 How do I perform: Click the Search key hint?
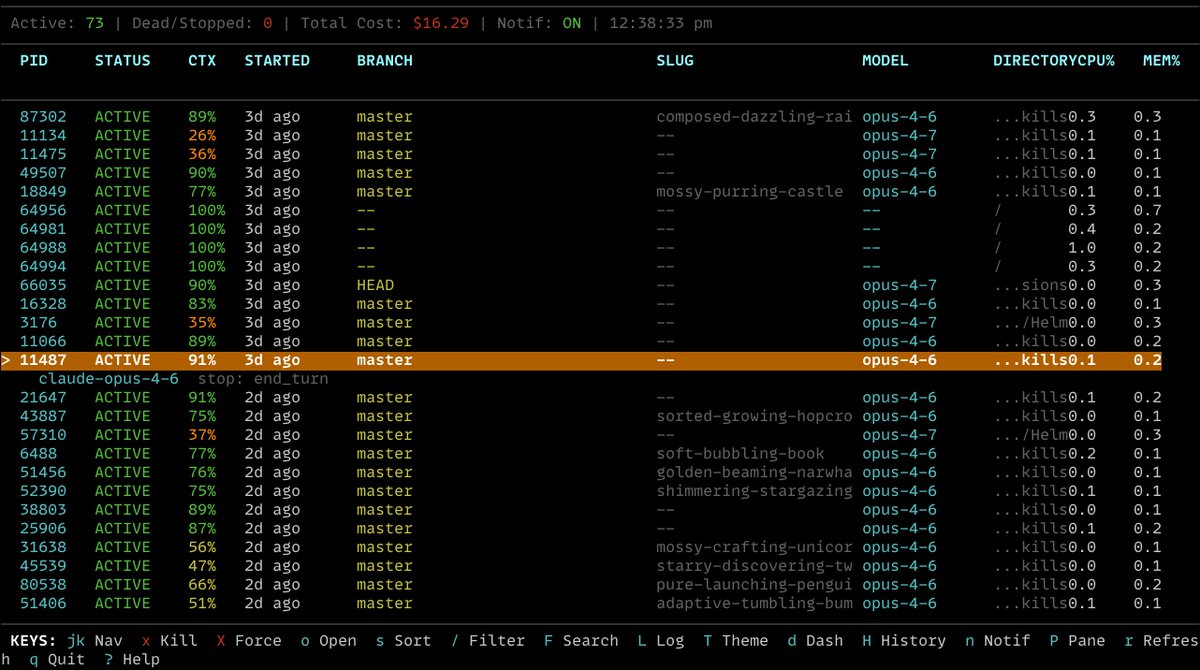tap(581, 640)
